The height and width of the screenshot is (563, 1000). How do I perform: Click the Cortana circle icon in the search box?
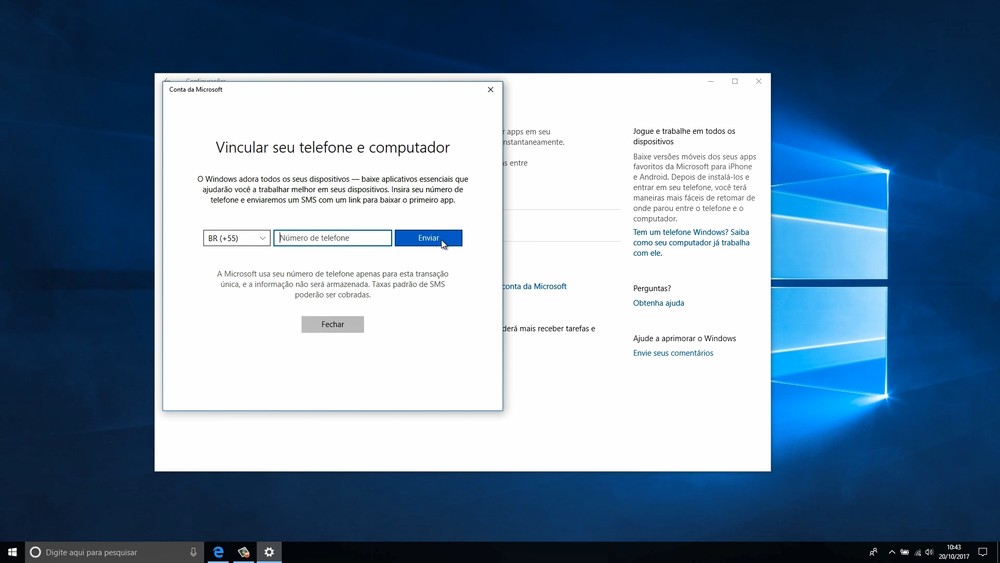[35, 552]
